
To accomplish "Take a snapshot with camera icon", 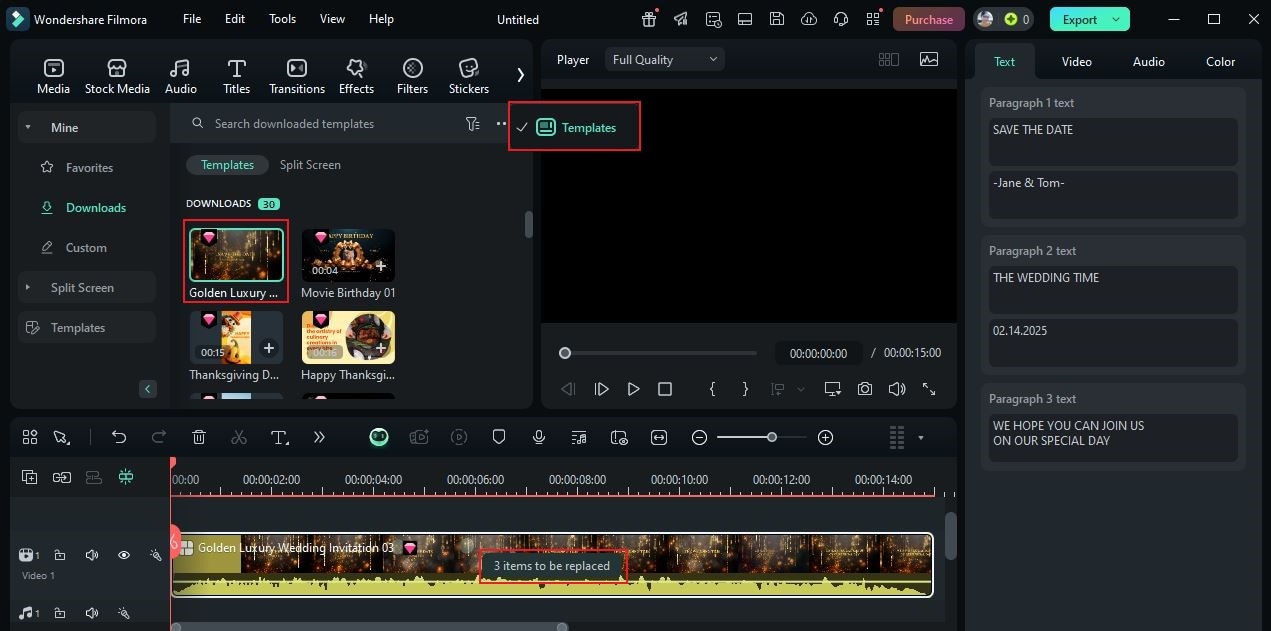I will click(x=864, y=389).
